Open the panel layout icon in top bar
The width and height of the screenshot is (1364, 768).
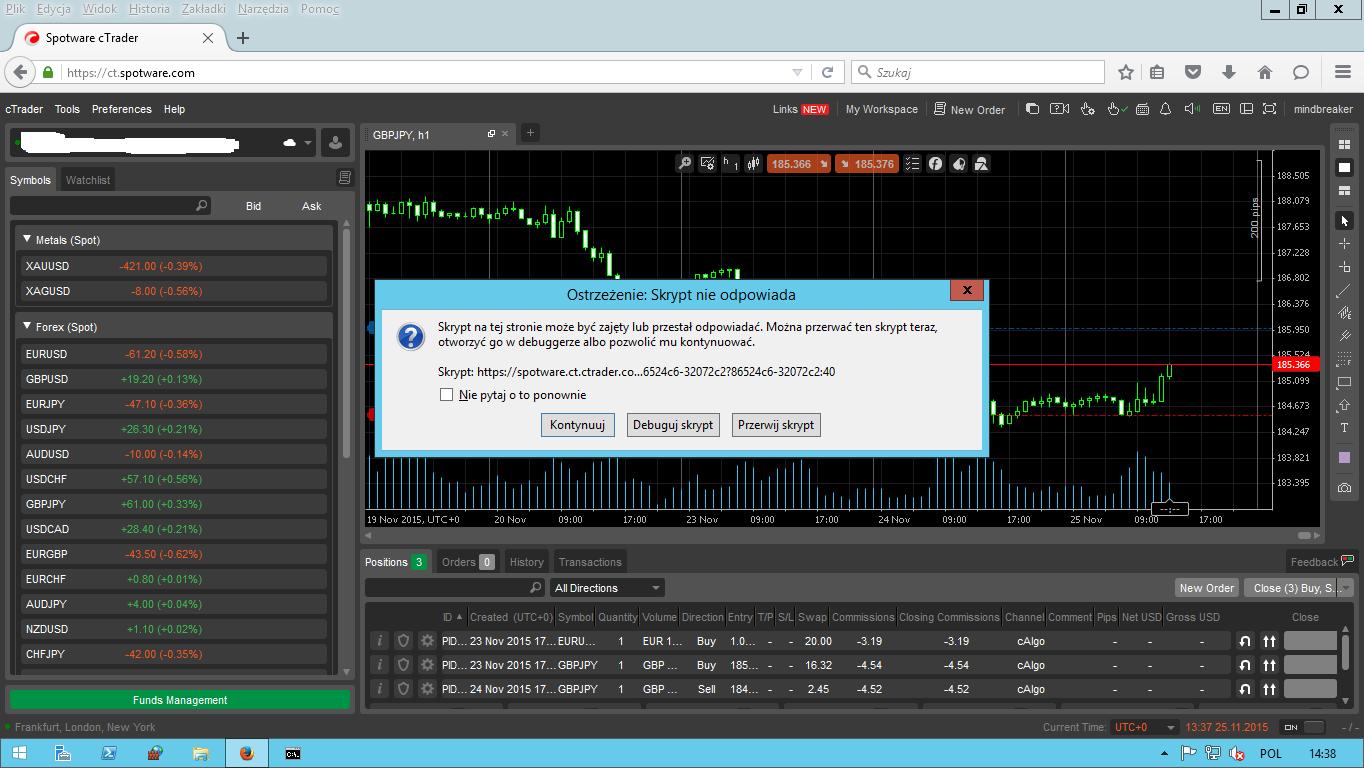tap(1246, 109)
